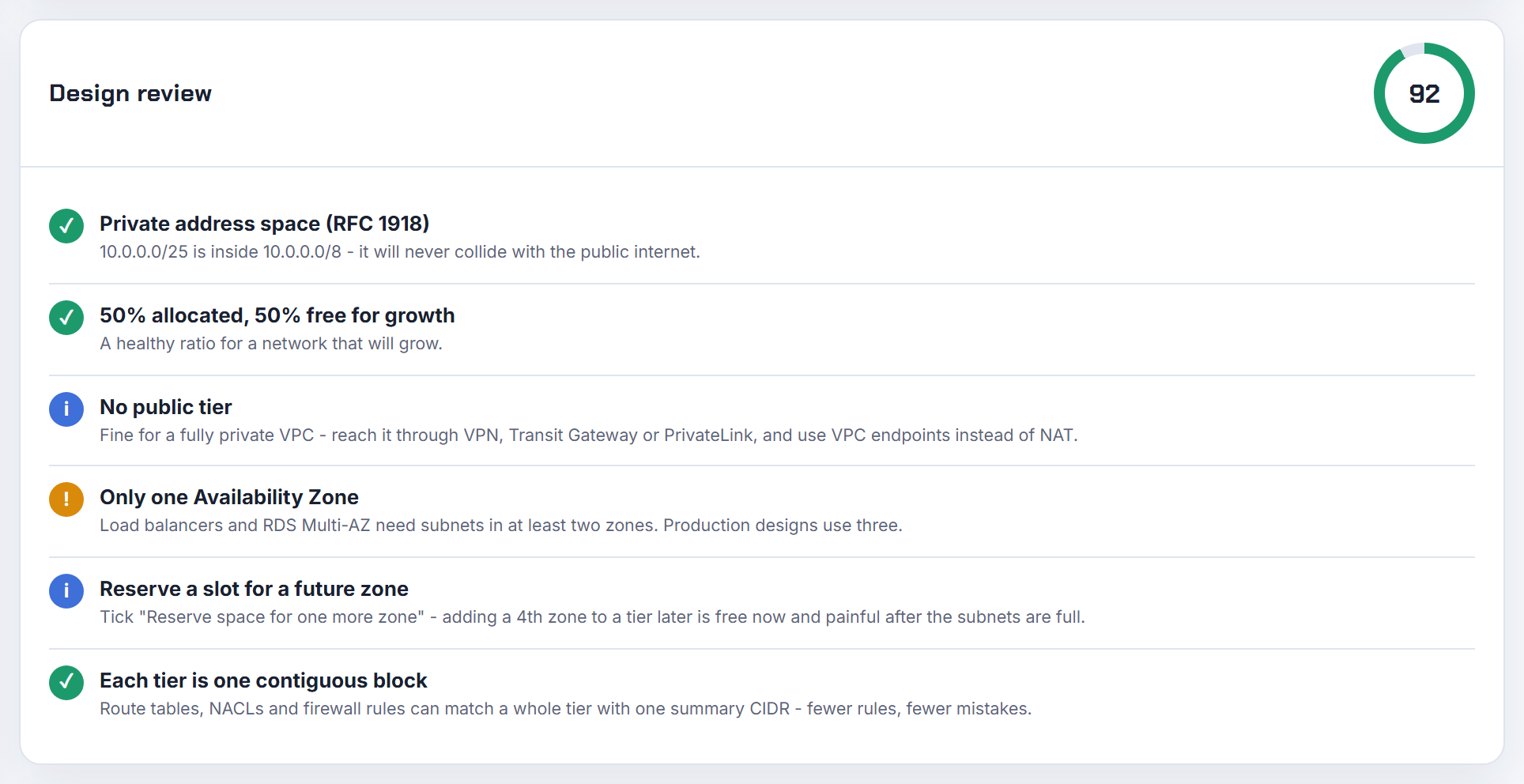Image resolution: width=1524 pixels, height=784 pixels.
Task: Click the Only one Availability Zone heading
Action: [x=229, y=497]
